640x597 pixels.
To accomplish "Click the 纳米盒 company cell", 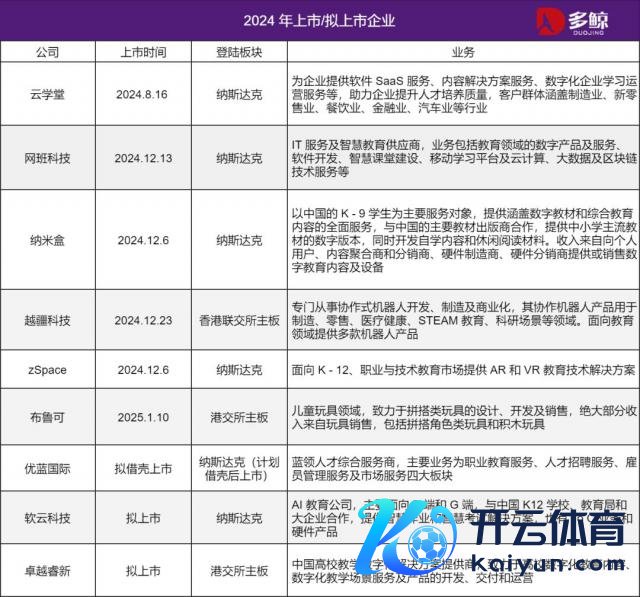I will [47, 240].
